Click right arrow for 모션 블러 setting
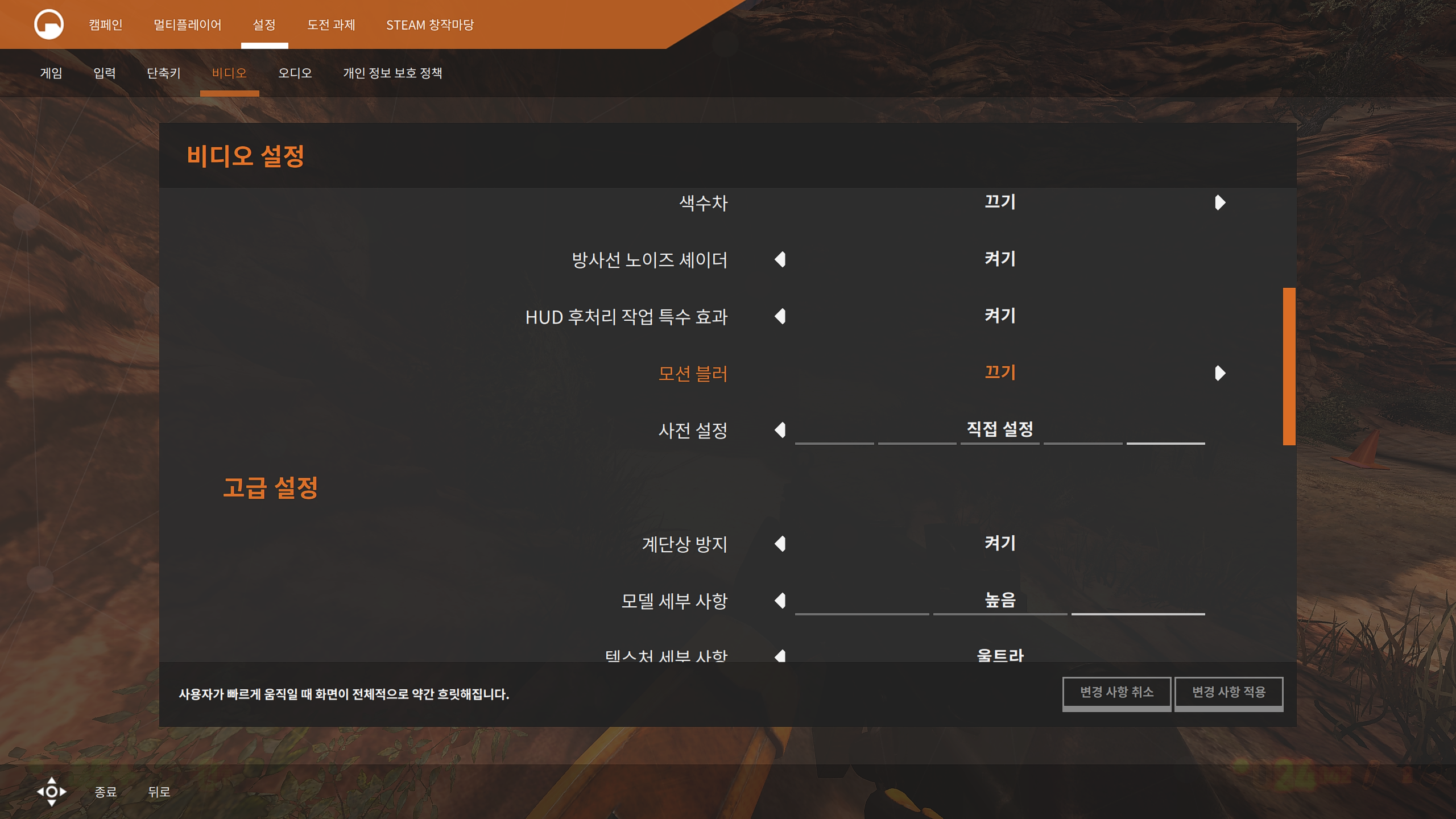Image resolution: width=1456 pixels, height=819 pixels. coord(1219,373)
